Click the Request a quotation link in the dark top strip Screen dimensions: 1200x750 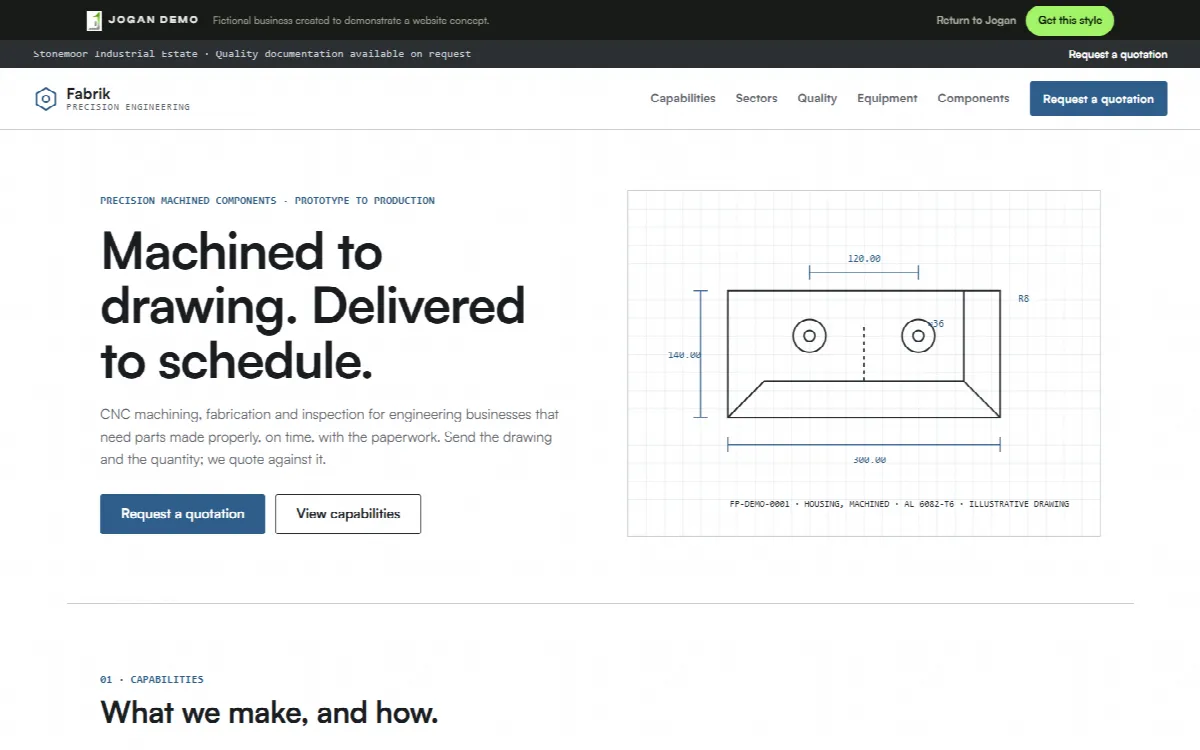[1117, 54]
